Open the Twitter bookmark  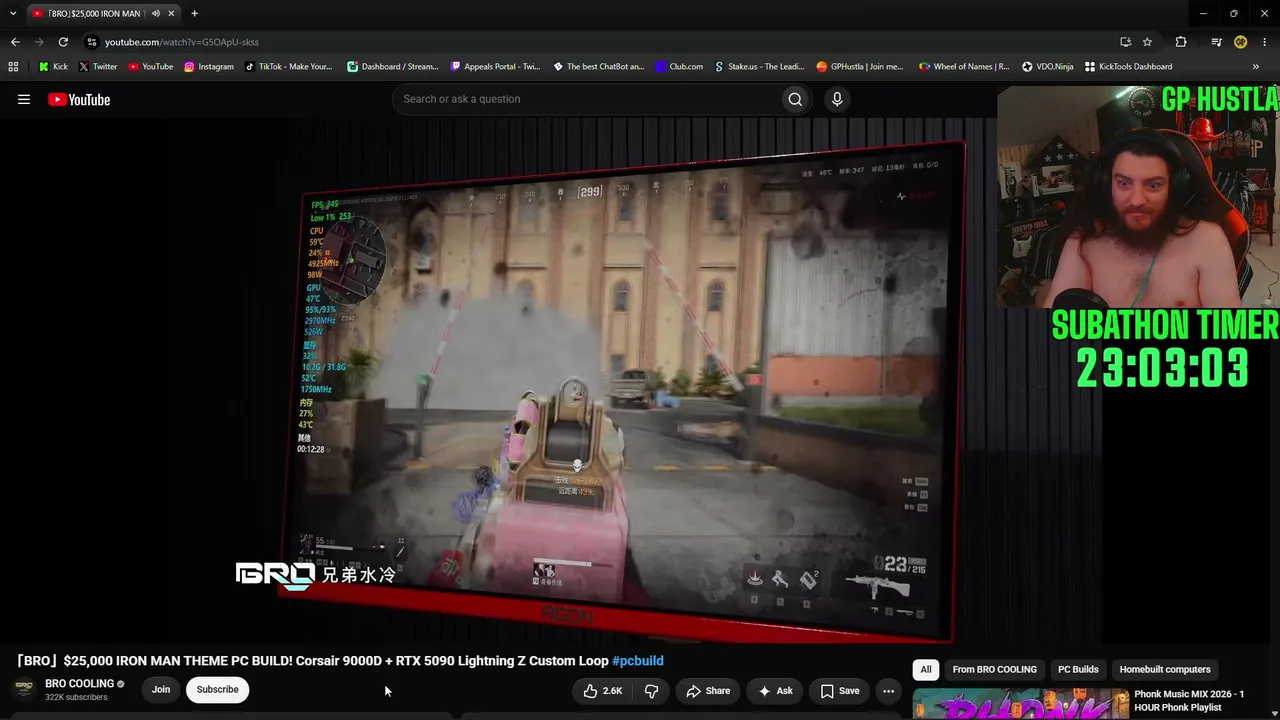pyautogui.click(x=97, y=67)
